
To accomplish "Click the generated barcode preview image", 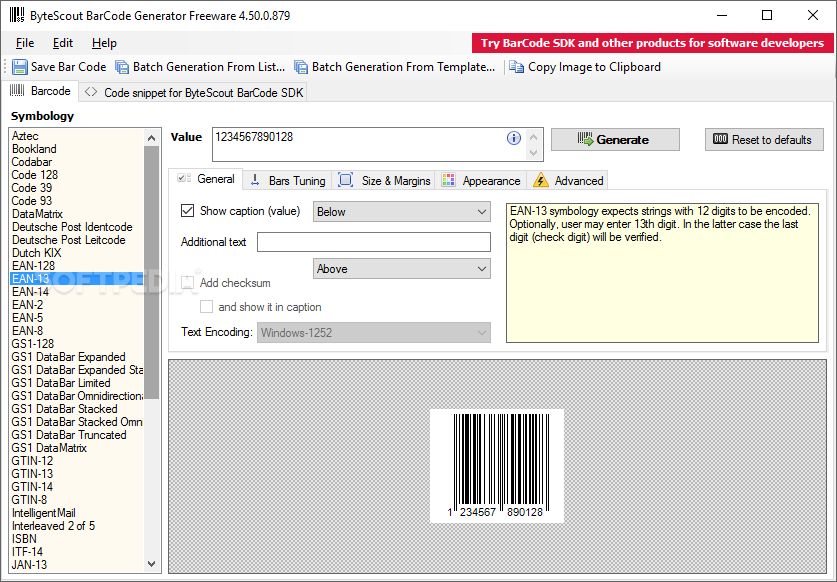I will coord(497,466).
